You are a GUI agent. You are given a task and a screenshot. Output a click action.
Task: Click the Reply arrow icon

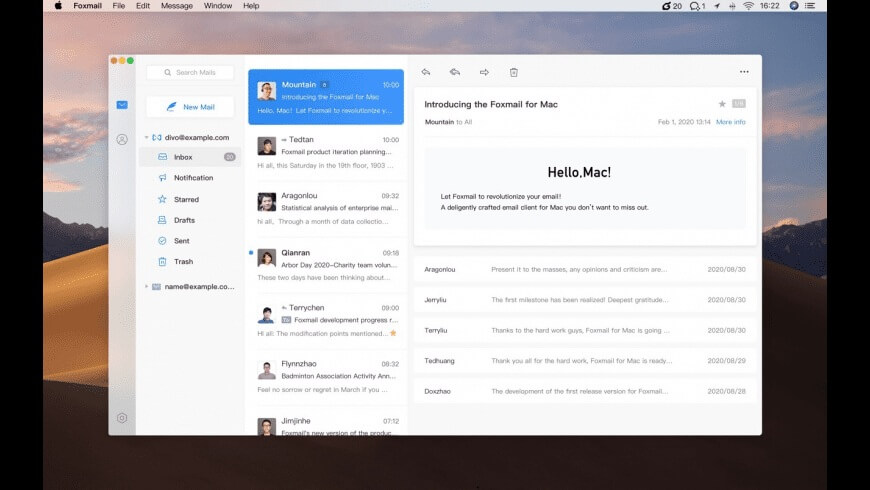[x=426, y=72]
